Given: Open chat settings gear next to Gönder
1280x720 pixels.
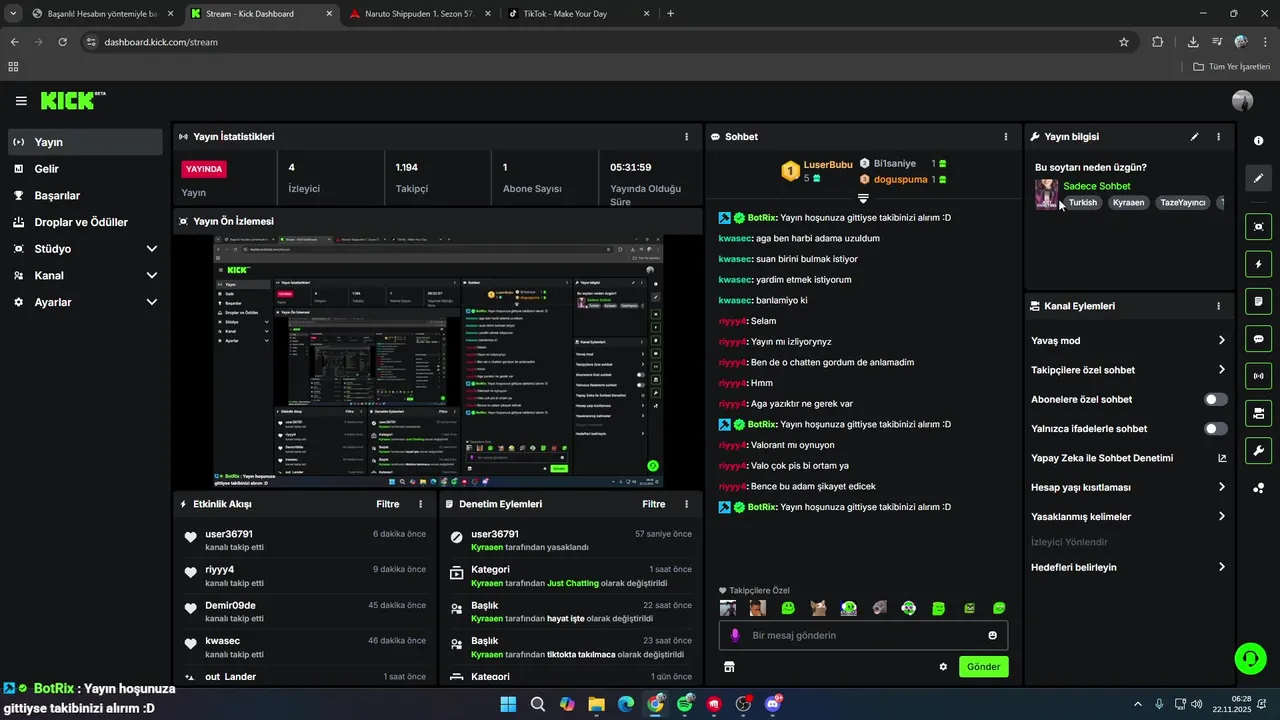Looking at the screenshot, I should pyautogui.click(x=943, y=667).
